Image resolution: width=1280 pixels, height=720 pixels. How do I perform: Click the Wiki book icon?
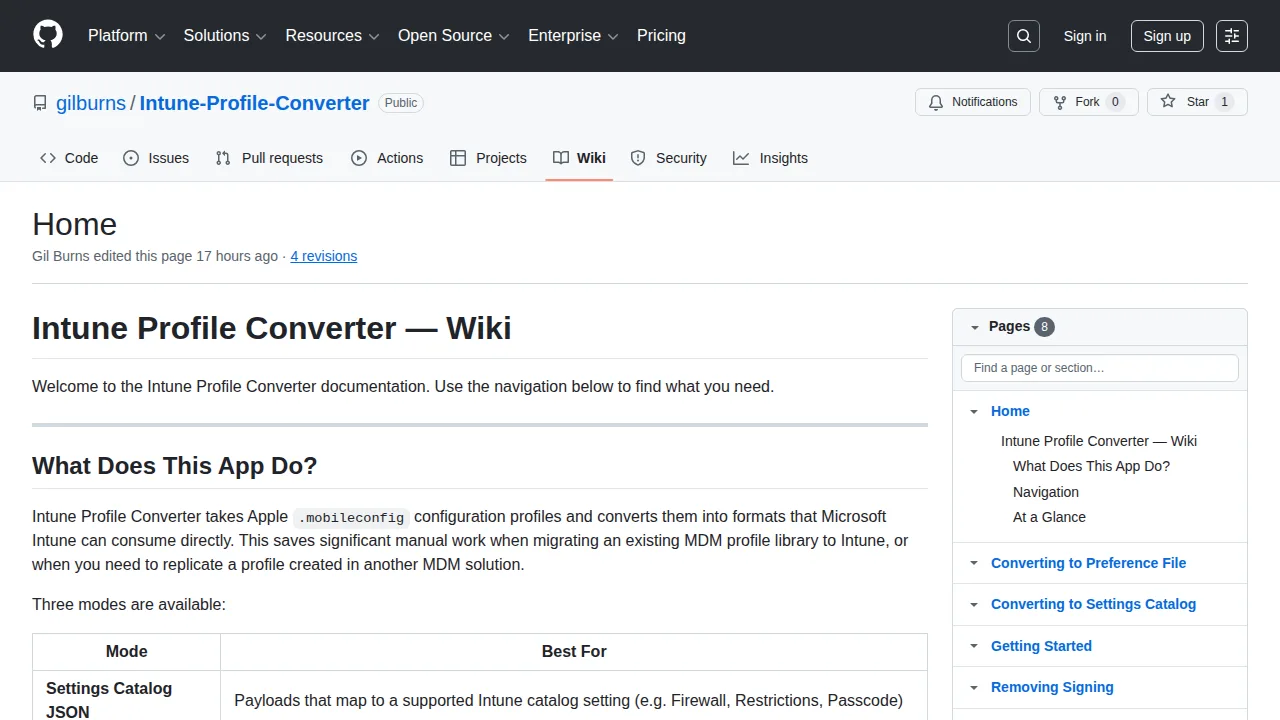(561, 158)
